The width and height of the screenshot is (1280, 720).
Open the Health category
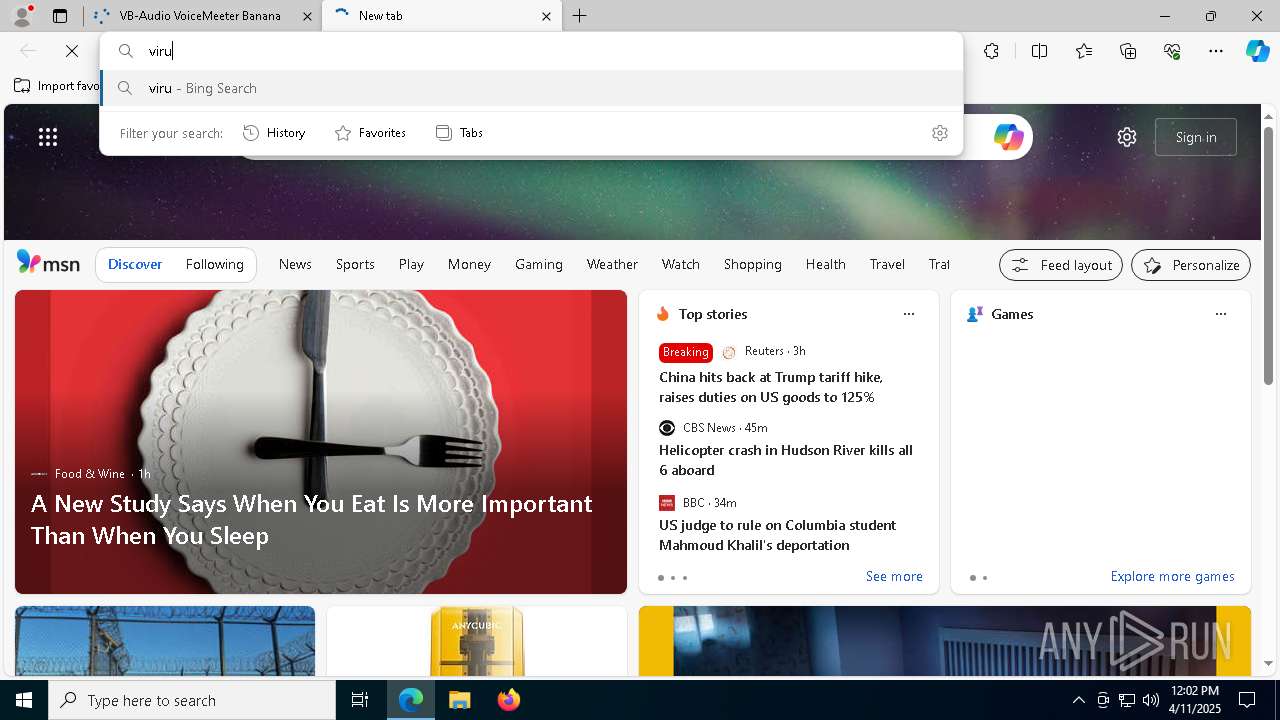click(826, 264)
